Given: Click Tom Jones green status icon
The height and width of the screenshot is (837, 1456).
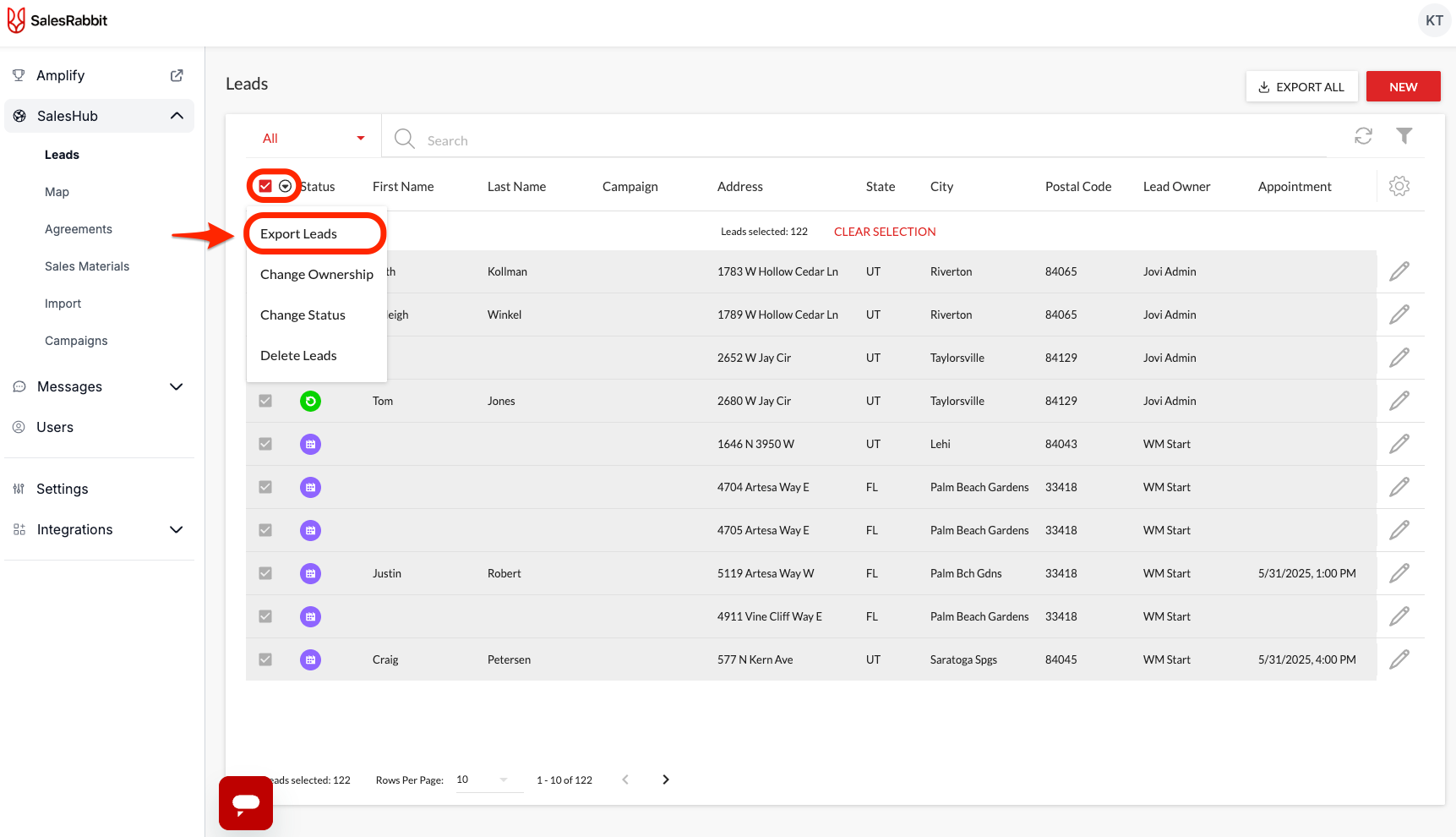Looking at the screenshot, I should (310, 401).
